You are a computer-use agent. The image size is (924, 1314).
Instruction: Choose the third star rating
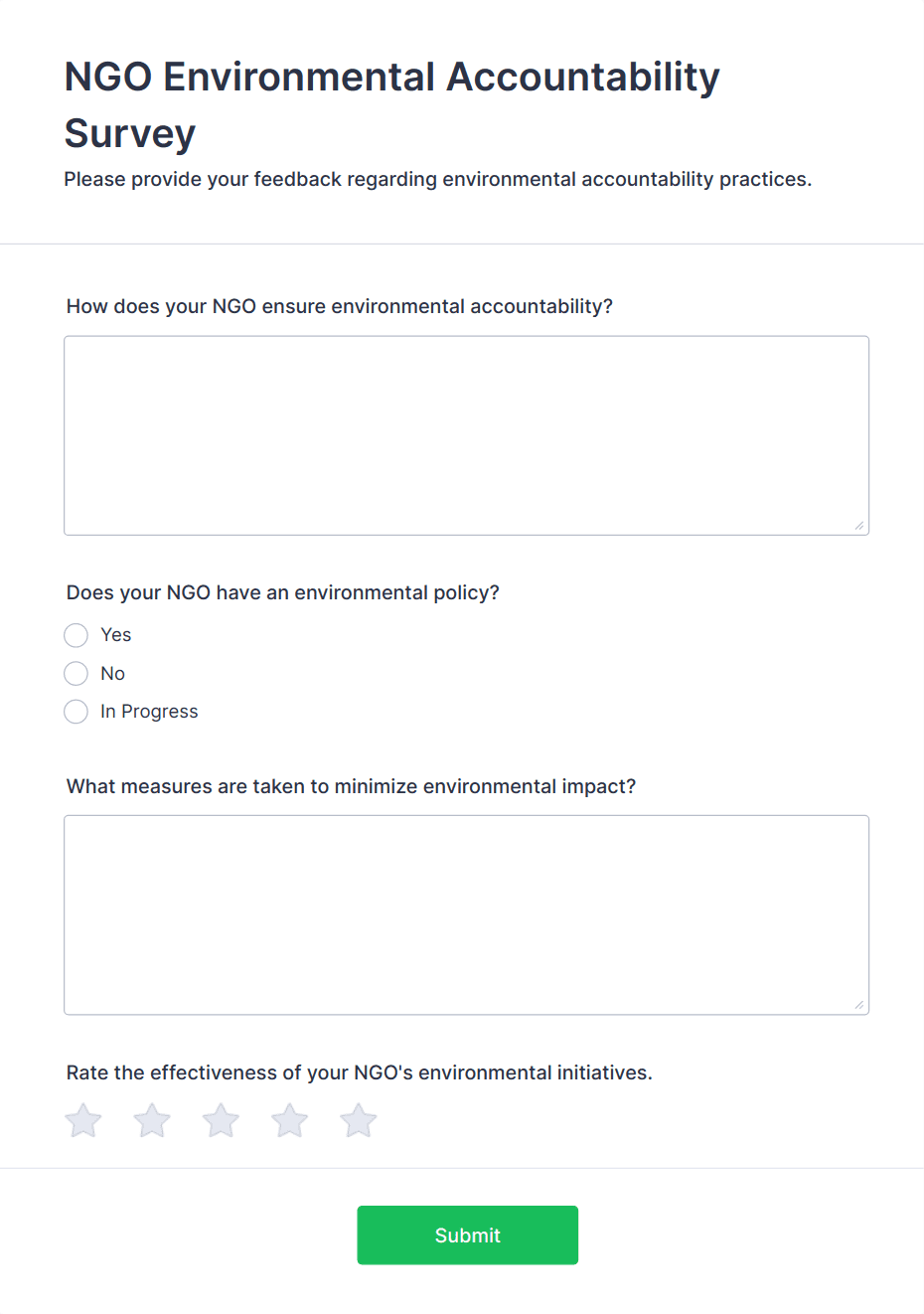(221, 1121)
